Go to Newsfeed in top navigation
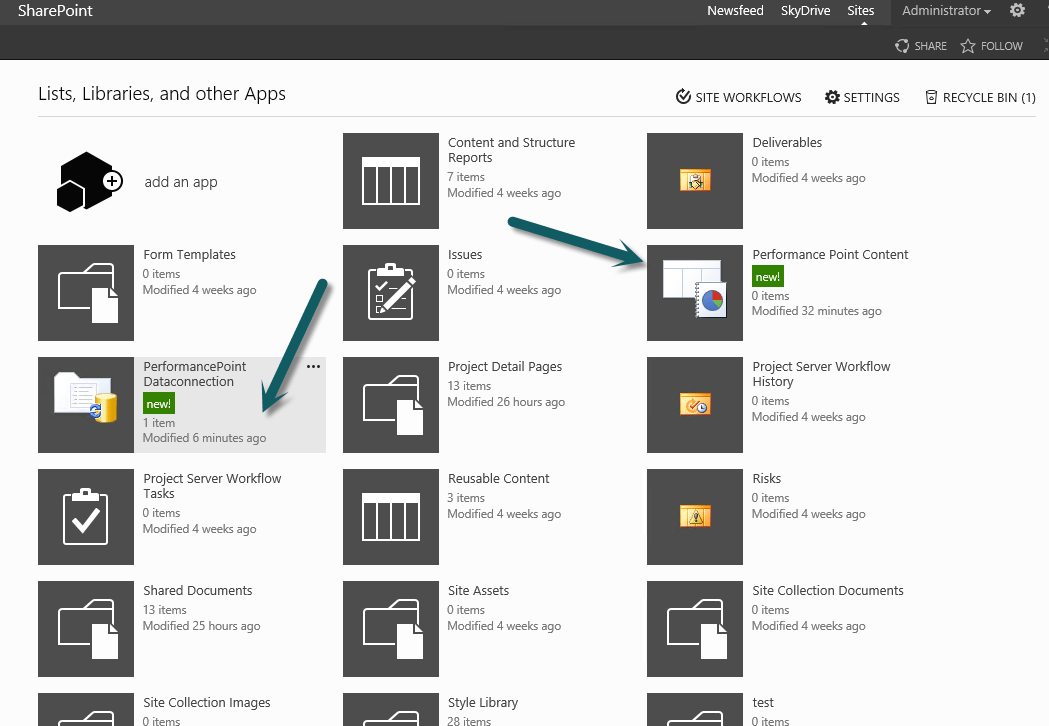1049x726 pixels. tap(735, 11)
